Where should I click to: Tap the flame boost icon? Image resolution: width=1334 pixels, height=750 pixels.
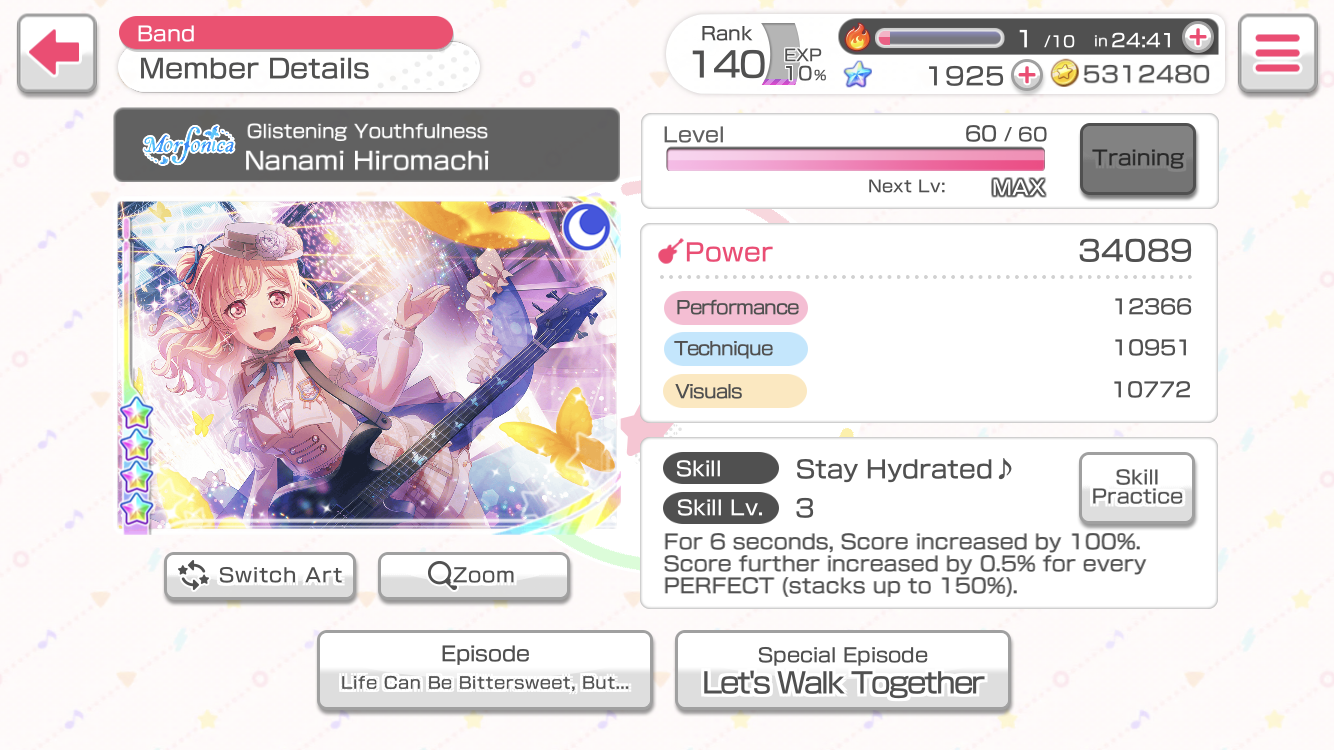click(857, 38)
